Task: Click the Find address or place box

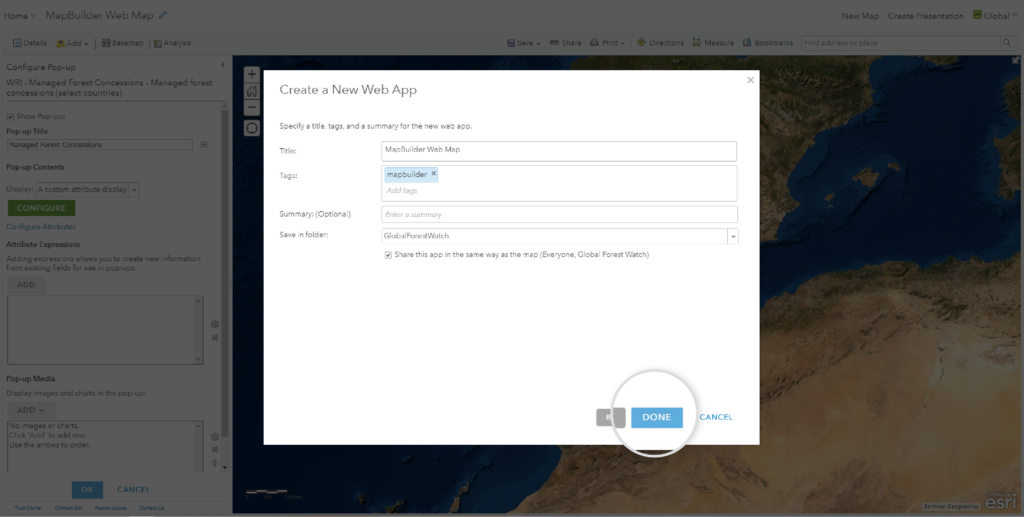Action: (901, 43)
